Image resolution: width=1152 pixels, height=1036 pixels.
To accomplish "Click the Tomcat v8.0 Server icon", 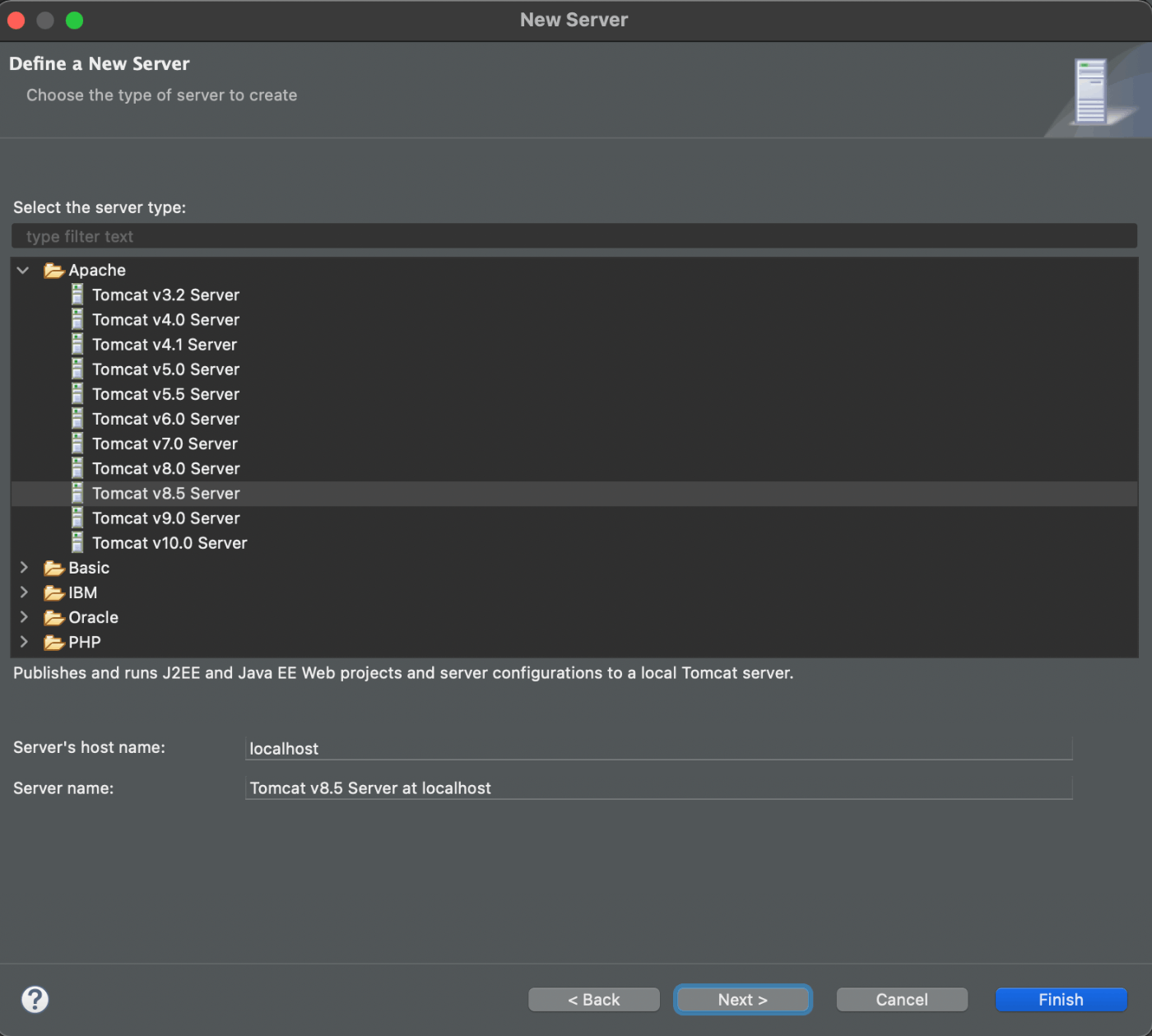I will click(77, 468).
